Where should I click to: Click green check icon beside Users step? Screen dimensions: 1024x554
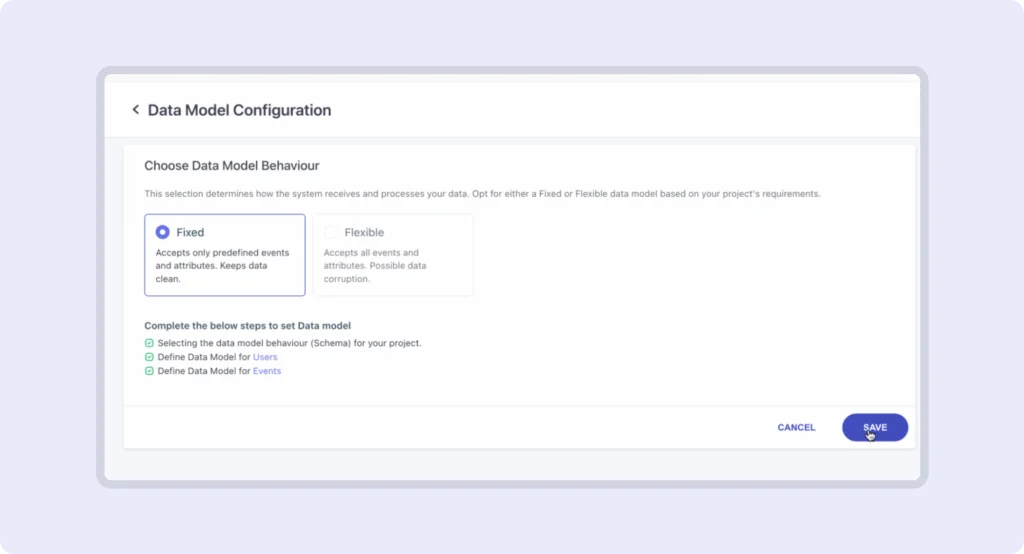tap(149, 357)
